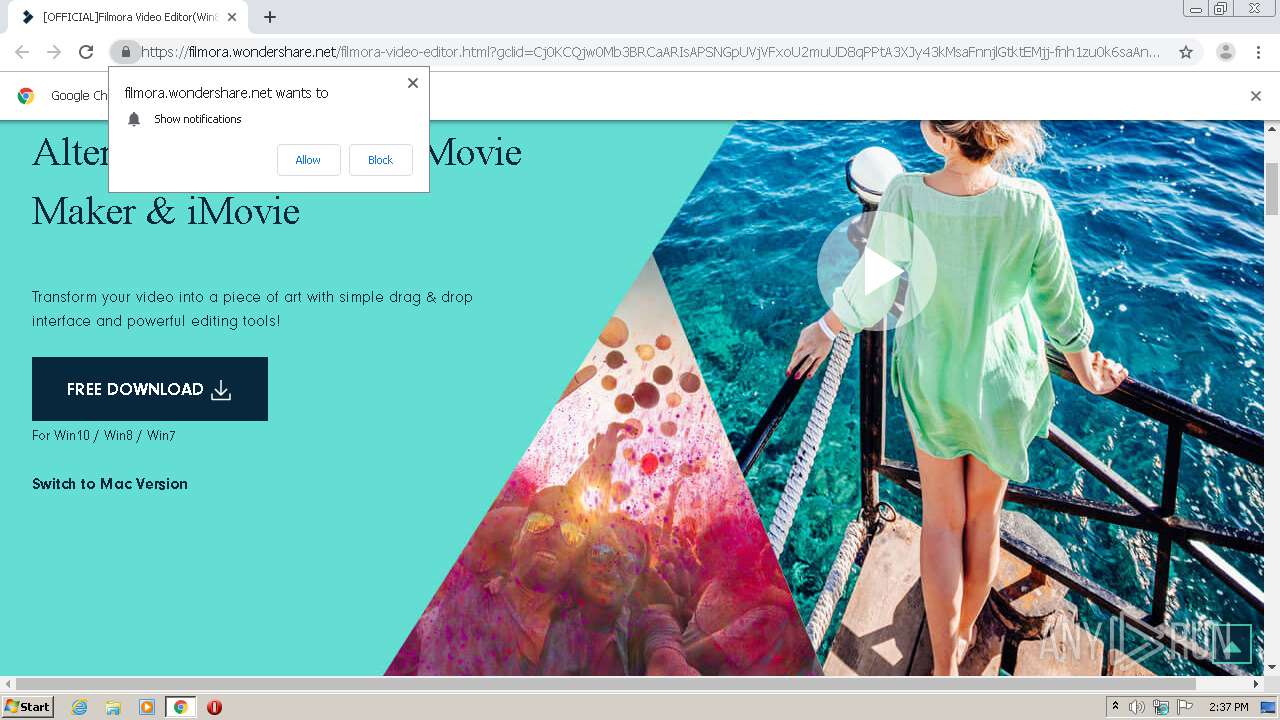Click the Action Center flag icon

[1185, 707]
